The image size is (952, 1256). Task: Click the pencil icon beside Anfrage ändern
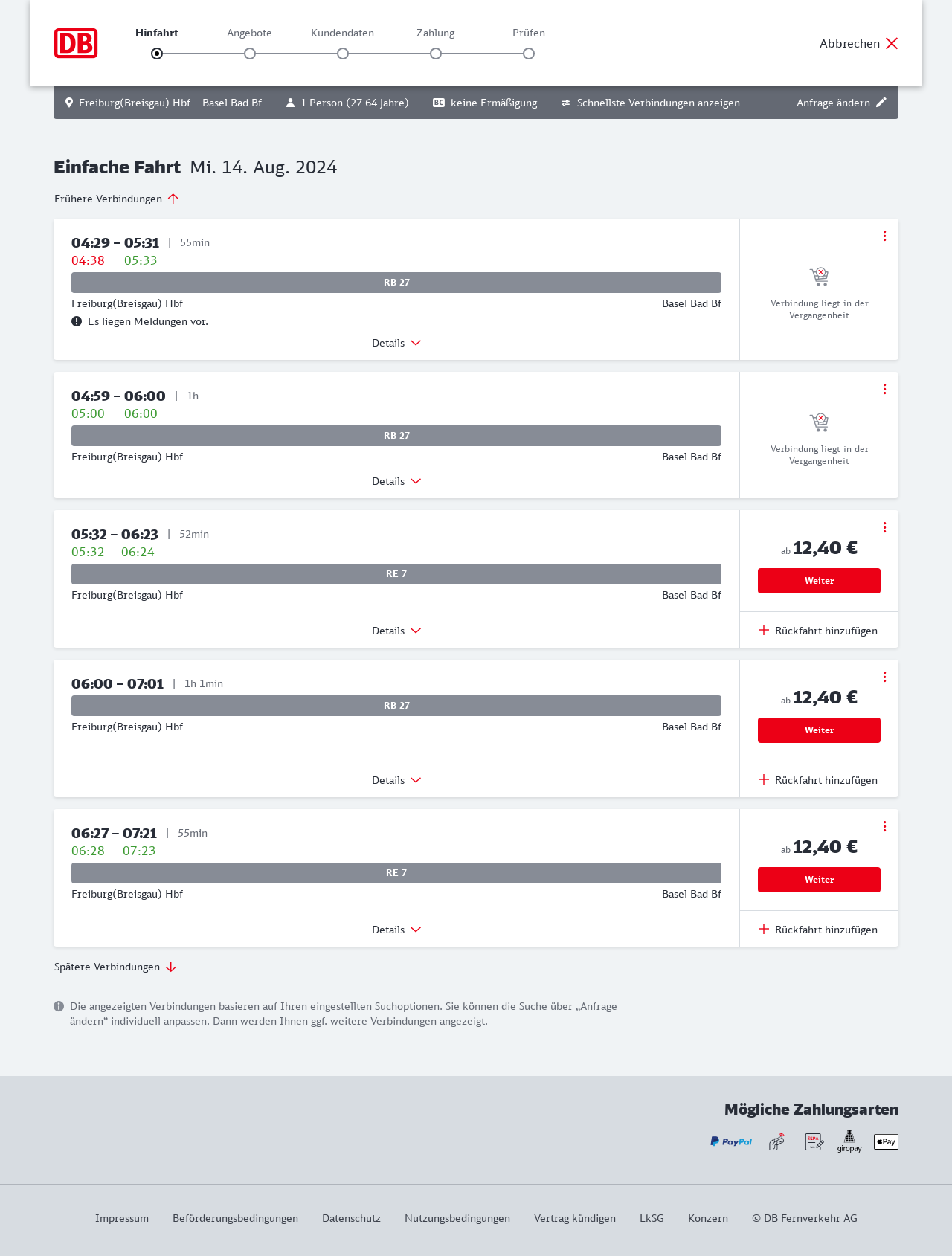coord(881,103)
